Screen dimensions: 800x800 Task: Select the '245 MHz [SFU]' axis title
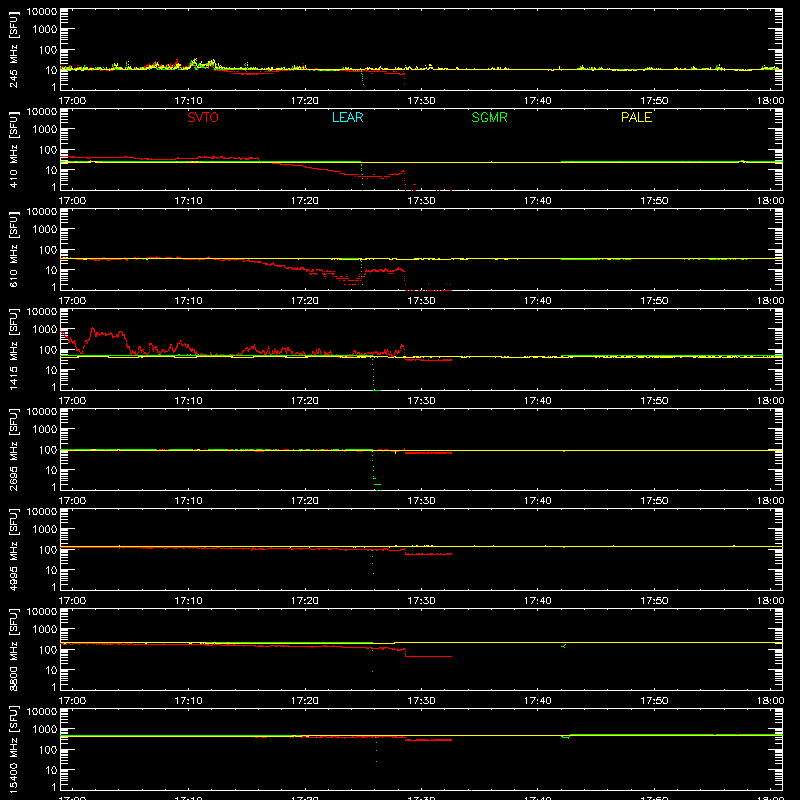(13, 49)
